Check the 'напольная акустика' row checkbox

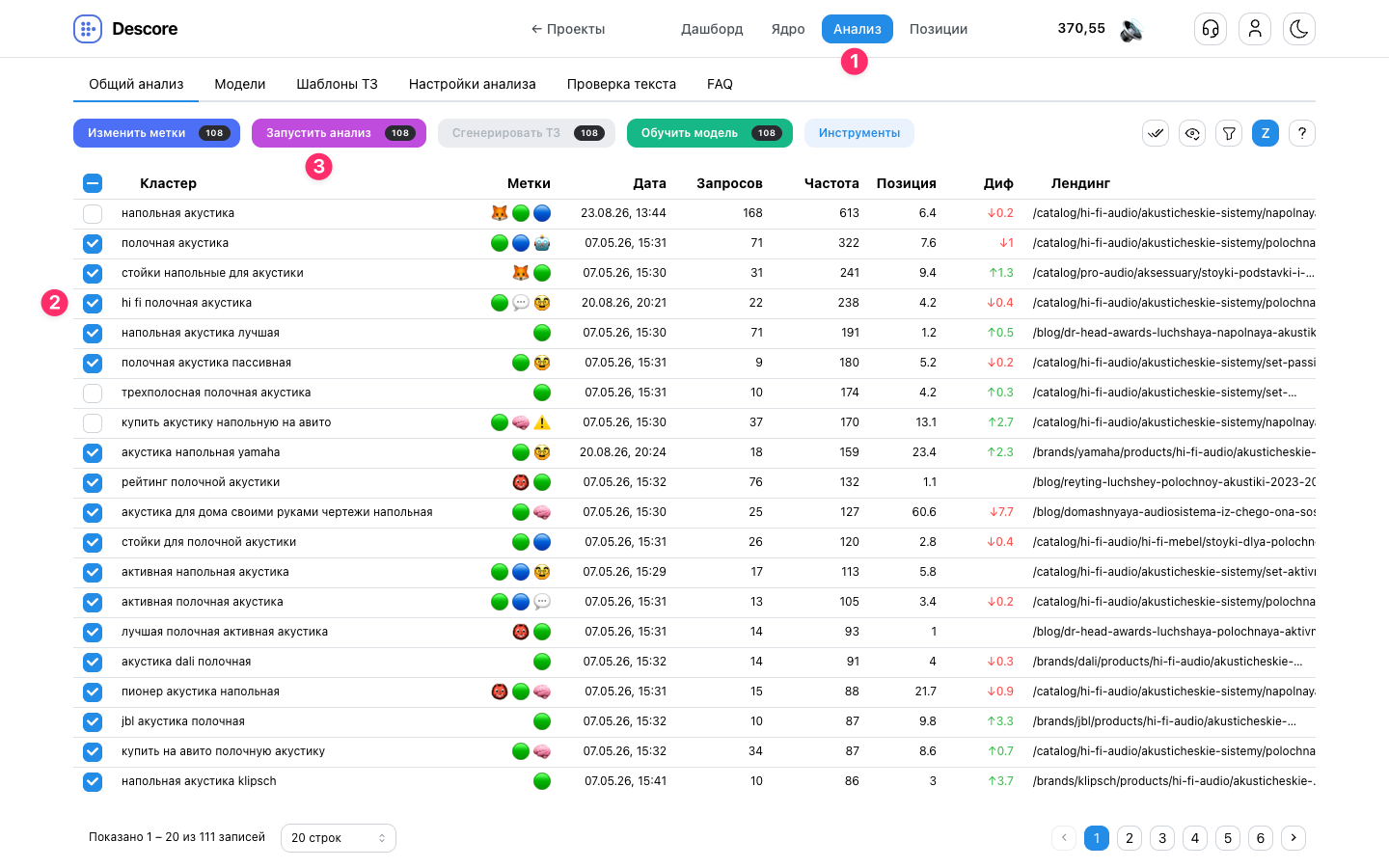tap(93, 213)
